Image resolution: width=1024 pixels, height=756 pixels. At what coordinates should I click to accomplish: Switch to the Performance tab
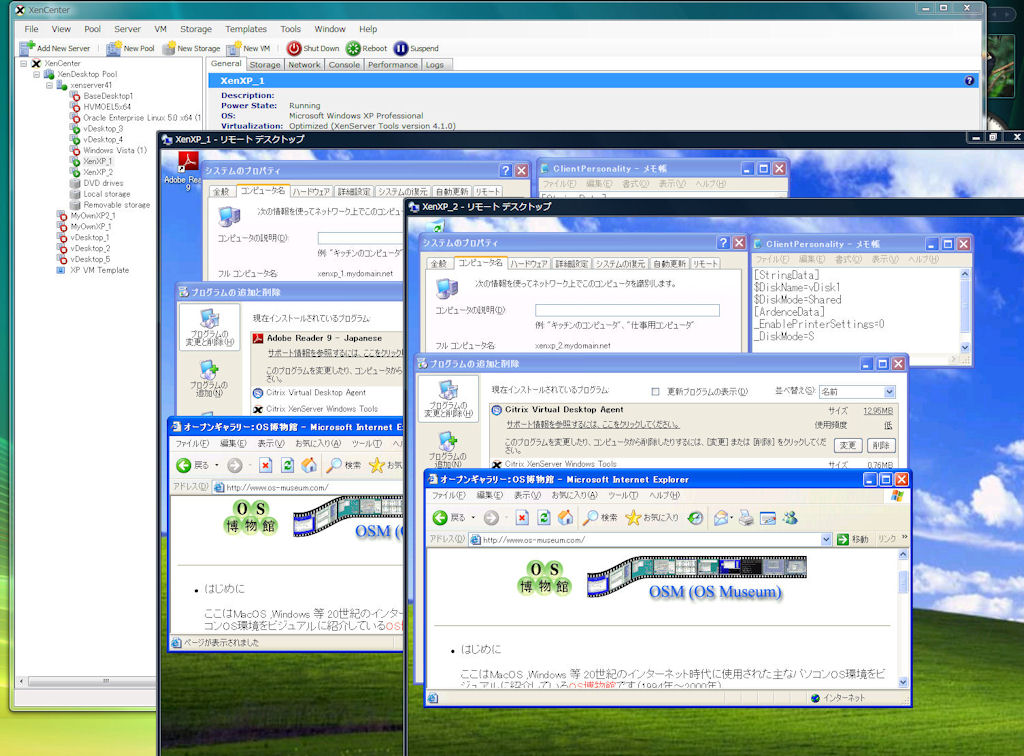pyautogui.click(x=392, y=65)
